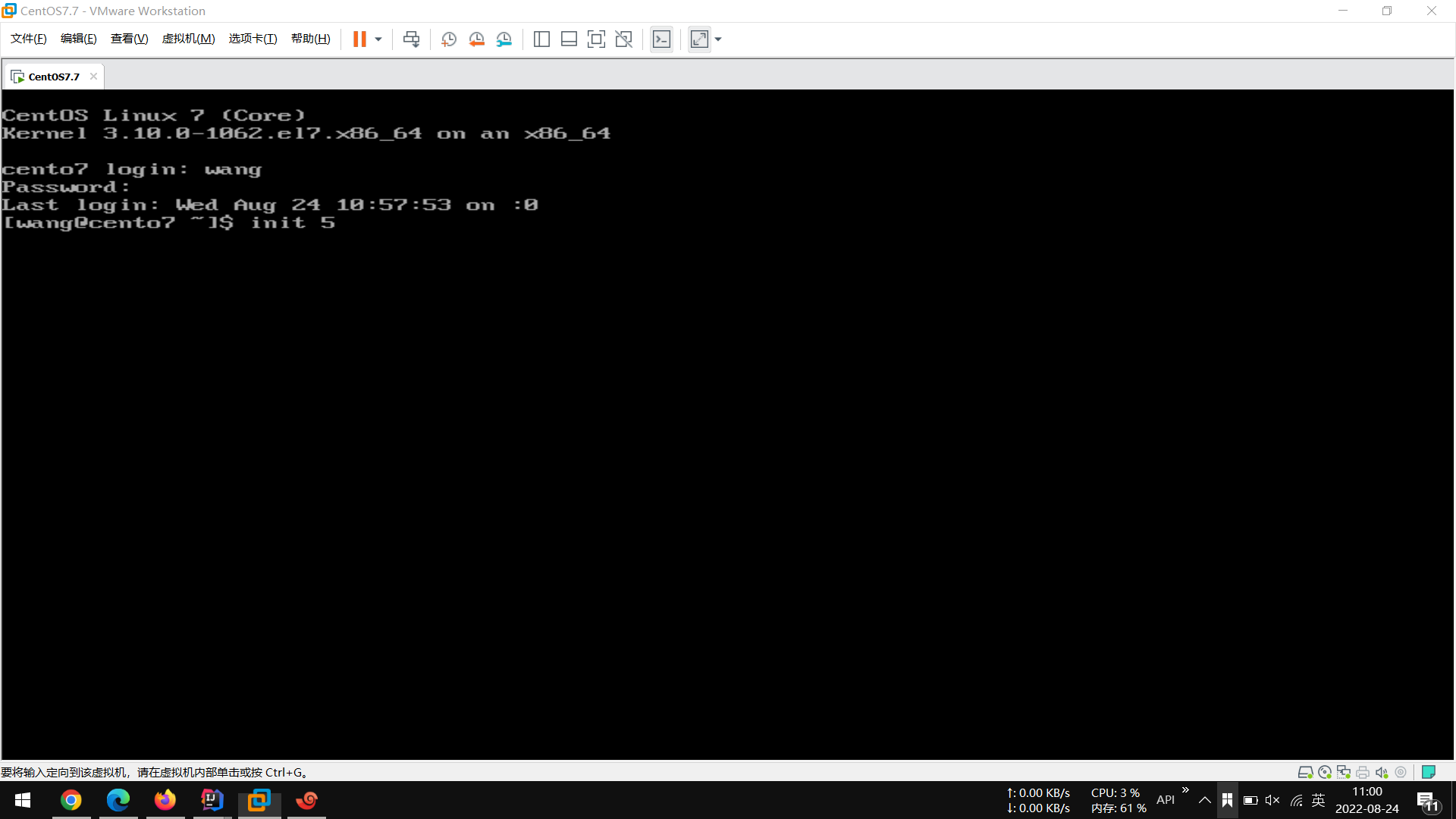Screen dimensions: 1456x819
Task: Open the hard disk device status icon
Action: pyautogui.click(x=1306, y=772)
